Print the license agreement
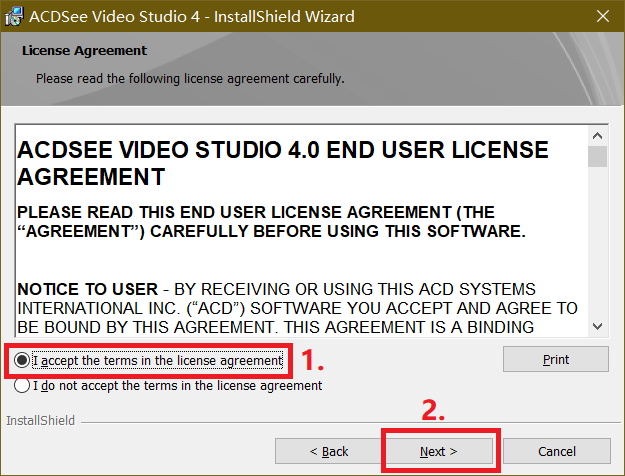Viewport: 625px width, 476px height. coord(556,360)
